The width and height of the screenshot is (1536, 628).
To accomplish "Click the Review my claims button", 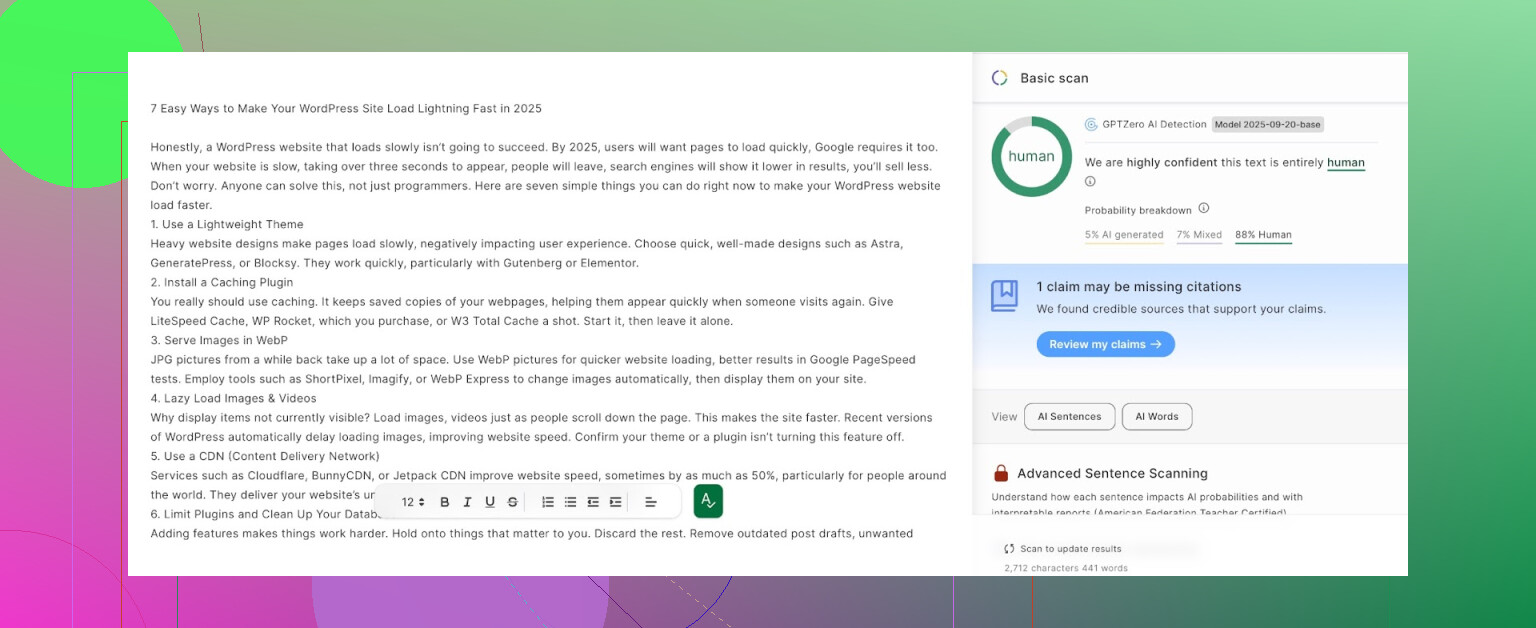I will pos(1105,344).
